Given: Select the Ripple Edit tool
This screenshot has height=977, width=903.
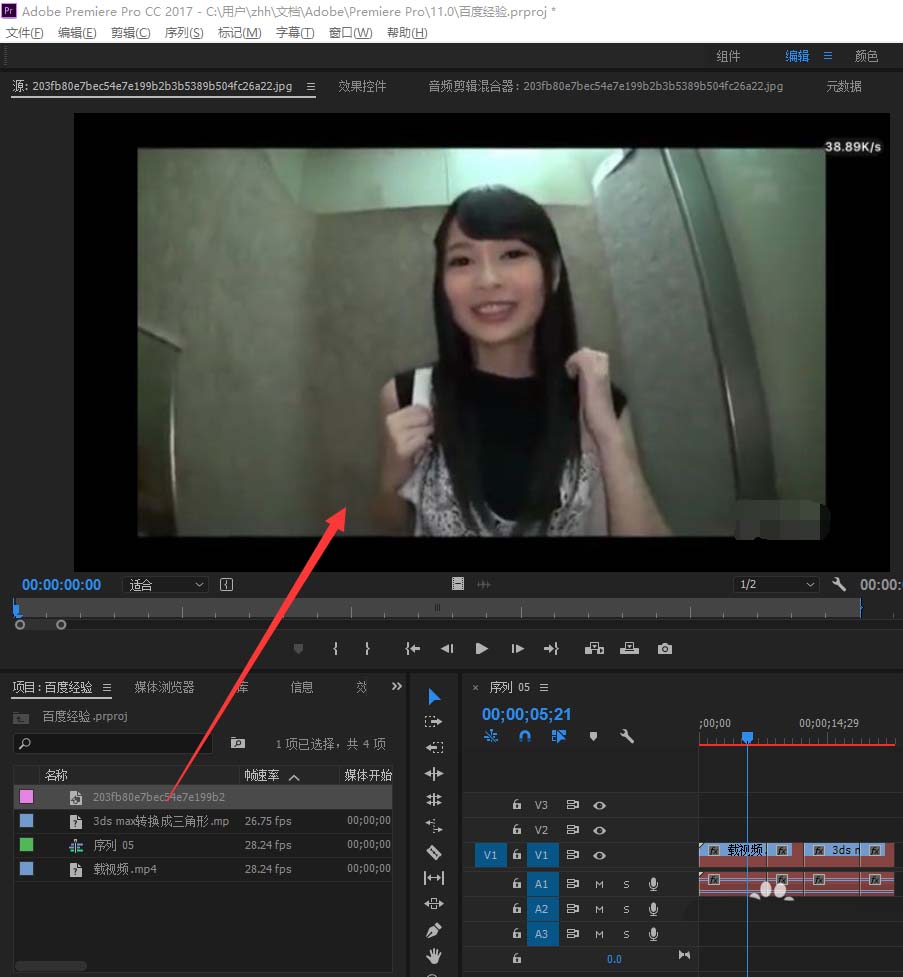Looking at the screenshot, I should 433,773.
